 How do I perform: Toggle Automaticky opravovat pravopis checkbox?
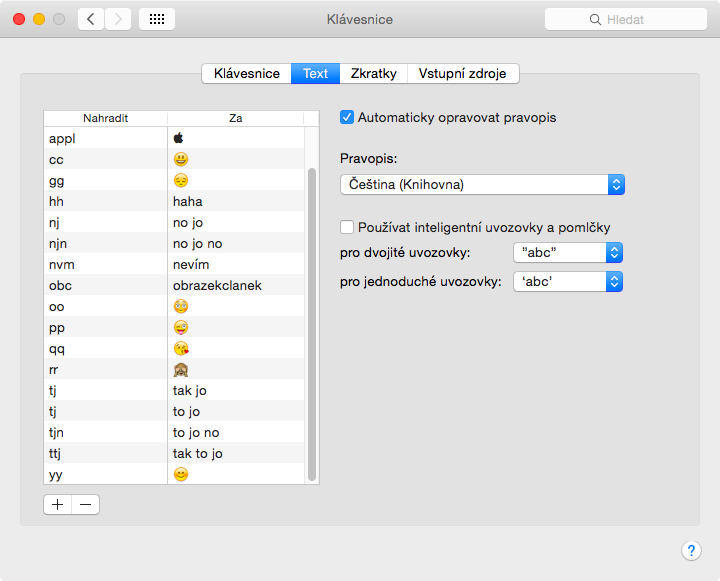pyautogui.click(x=348, y=117)
